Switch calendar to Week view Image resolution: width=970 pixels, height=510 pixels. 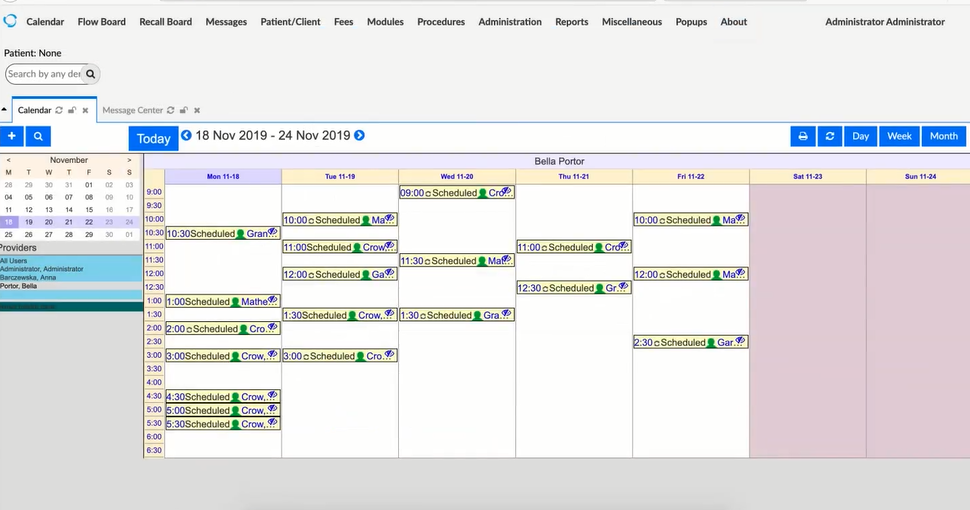pos(899,136)
